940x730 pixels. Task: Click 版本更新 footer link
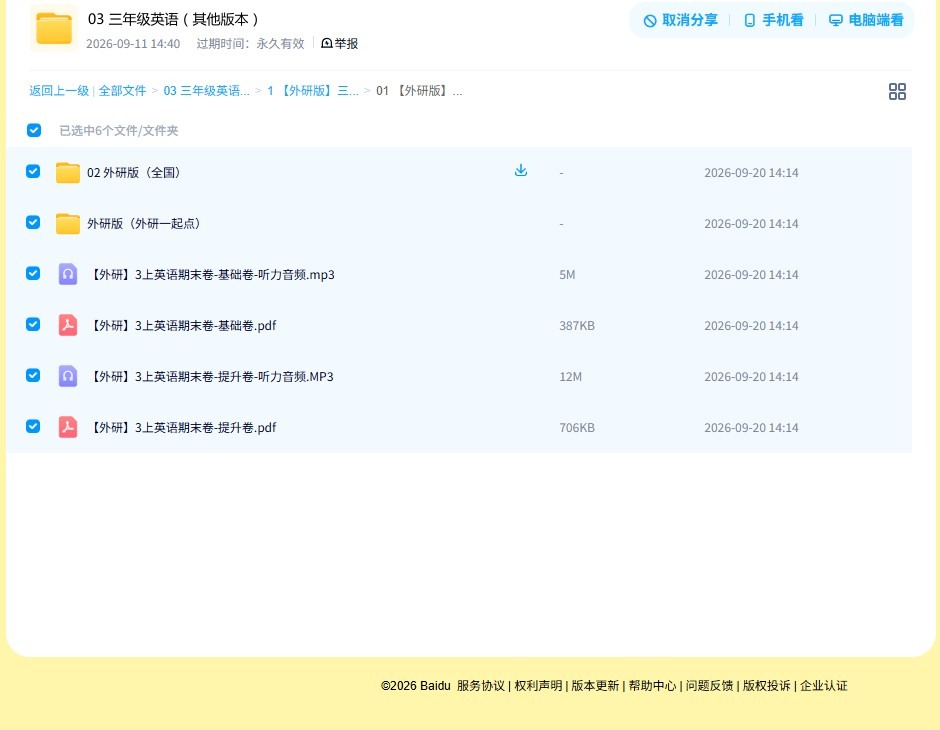click(x=595, y=686)
